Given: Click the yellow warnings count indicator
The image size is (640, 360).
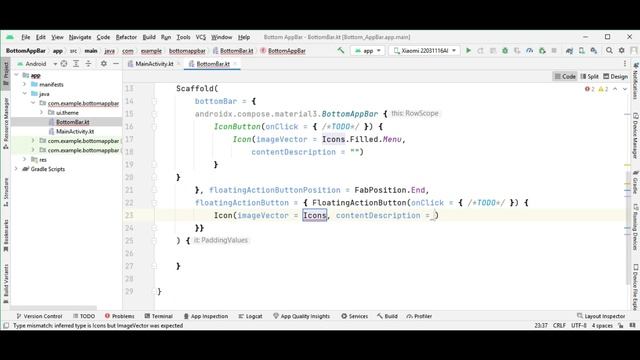Looking at the screenshot, I should [x=603, y=89].
